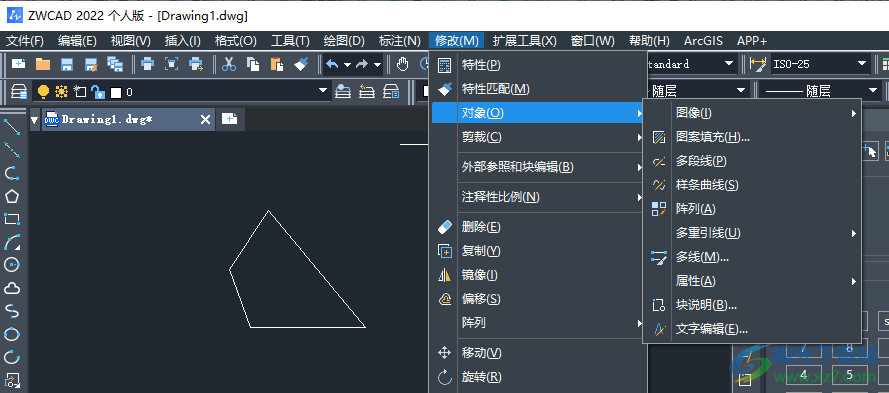Open the Standard text style dropdown

click(x=729, y=64)
